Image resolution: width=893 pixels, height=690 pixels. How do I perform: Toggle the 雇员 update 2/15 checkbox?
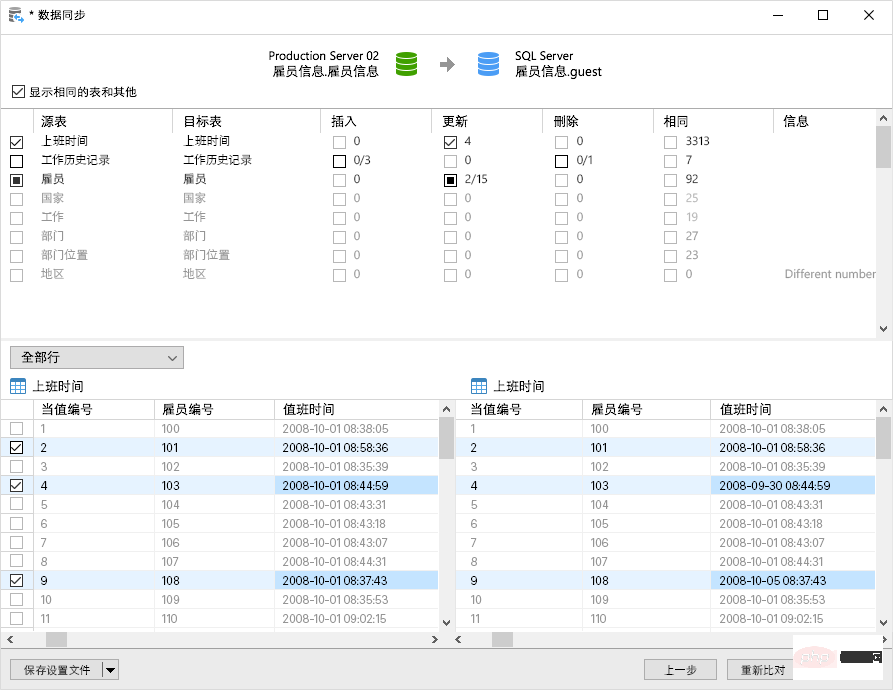coord(450,180)
